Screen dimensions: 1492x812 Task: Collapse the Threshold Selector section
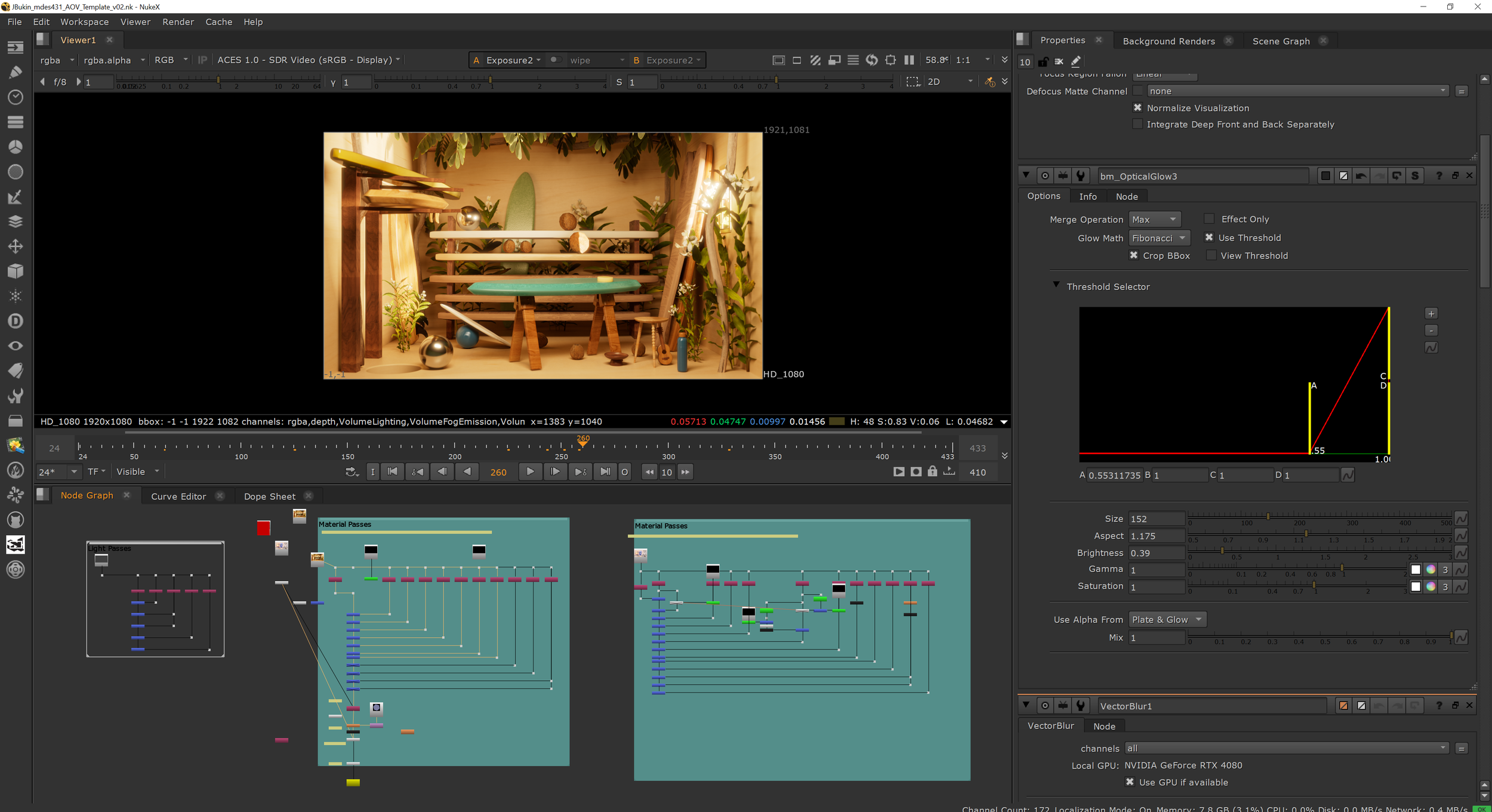[x=1056, y=286]
